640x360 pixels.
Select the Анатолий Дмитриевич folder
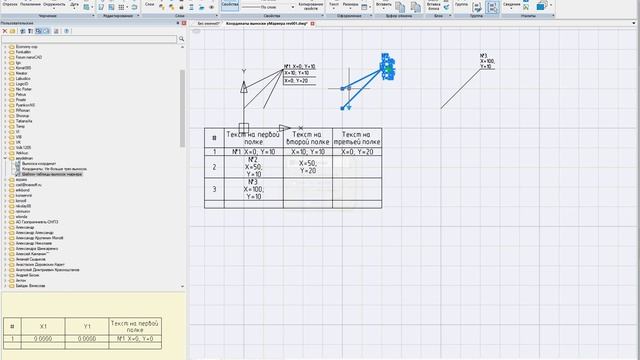tap(47, 270)
